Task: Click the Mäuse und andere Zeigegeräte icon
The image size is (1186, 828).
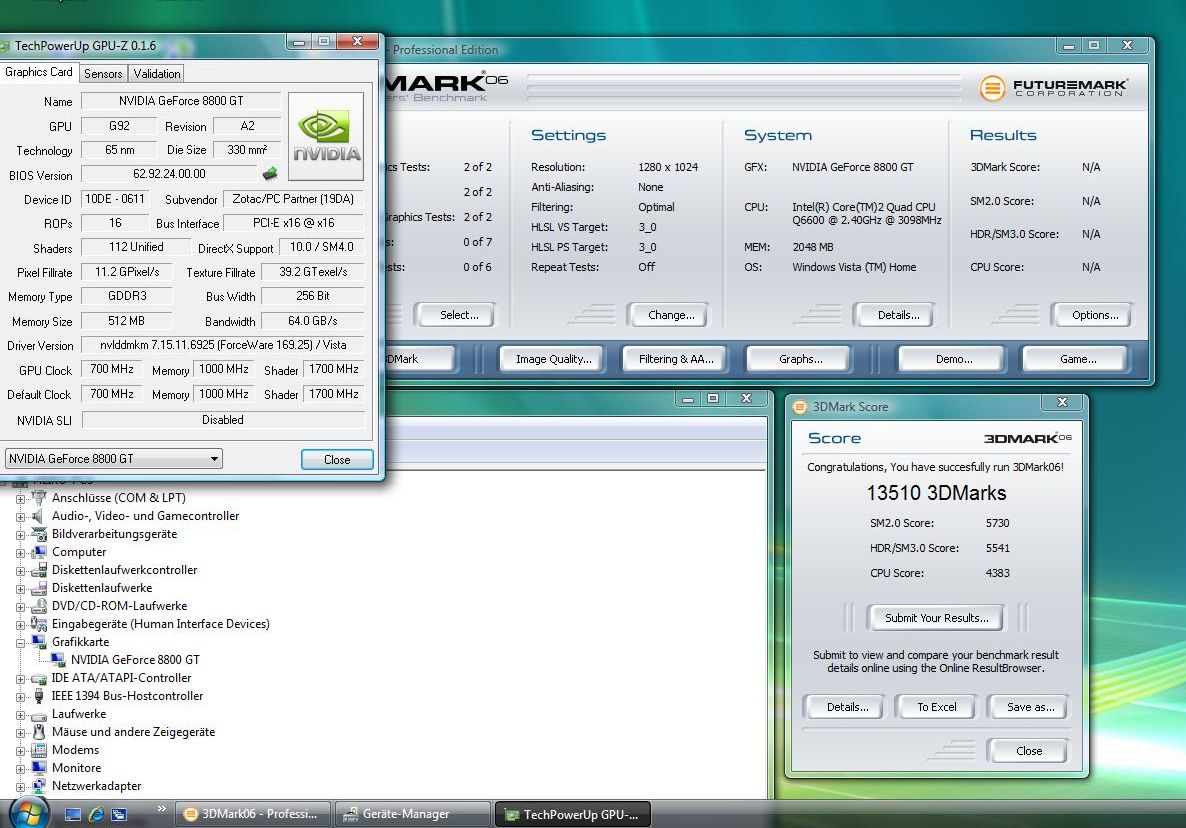Action: coord(39,732)
